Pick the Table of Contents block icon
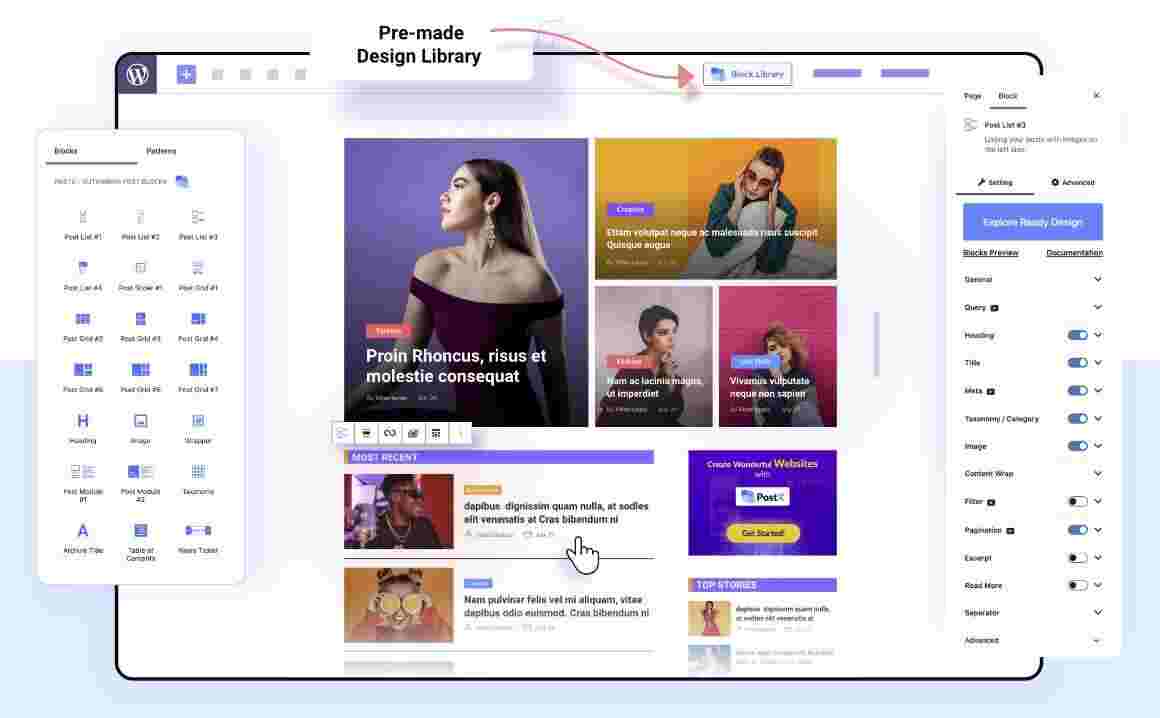The width and height of the screenshot is (1160, 718). point(141,530)
